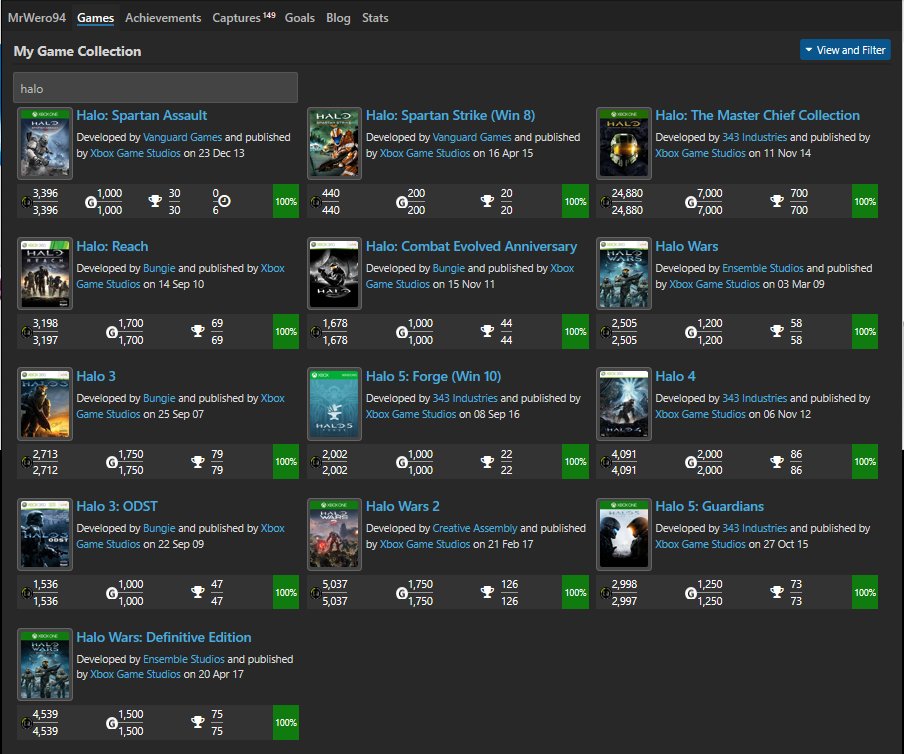Open the Halo: Spartan Assault title link

coord(141,115)
